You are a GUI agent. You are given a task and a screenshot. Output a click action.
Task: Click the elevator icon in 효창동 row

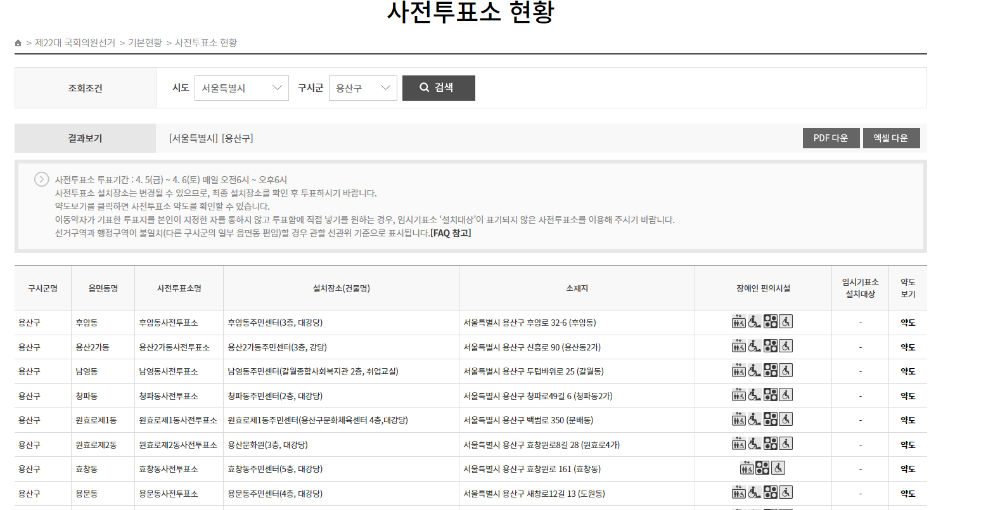[747, 469]
